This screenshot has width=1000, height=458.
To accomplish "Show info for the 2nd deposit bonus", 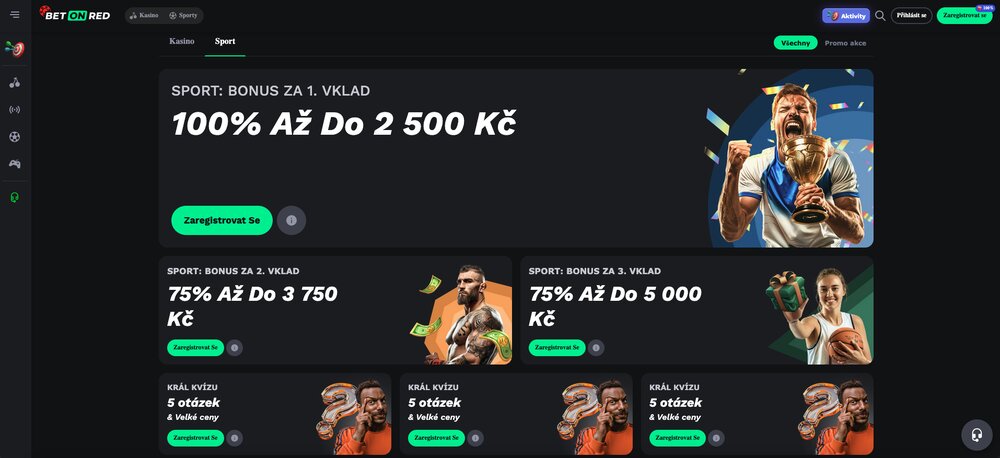I will pyautogui.click(x=234, y=348).
